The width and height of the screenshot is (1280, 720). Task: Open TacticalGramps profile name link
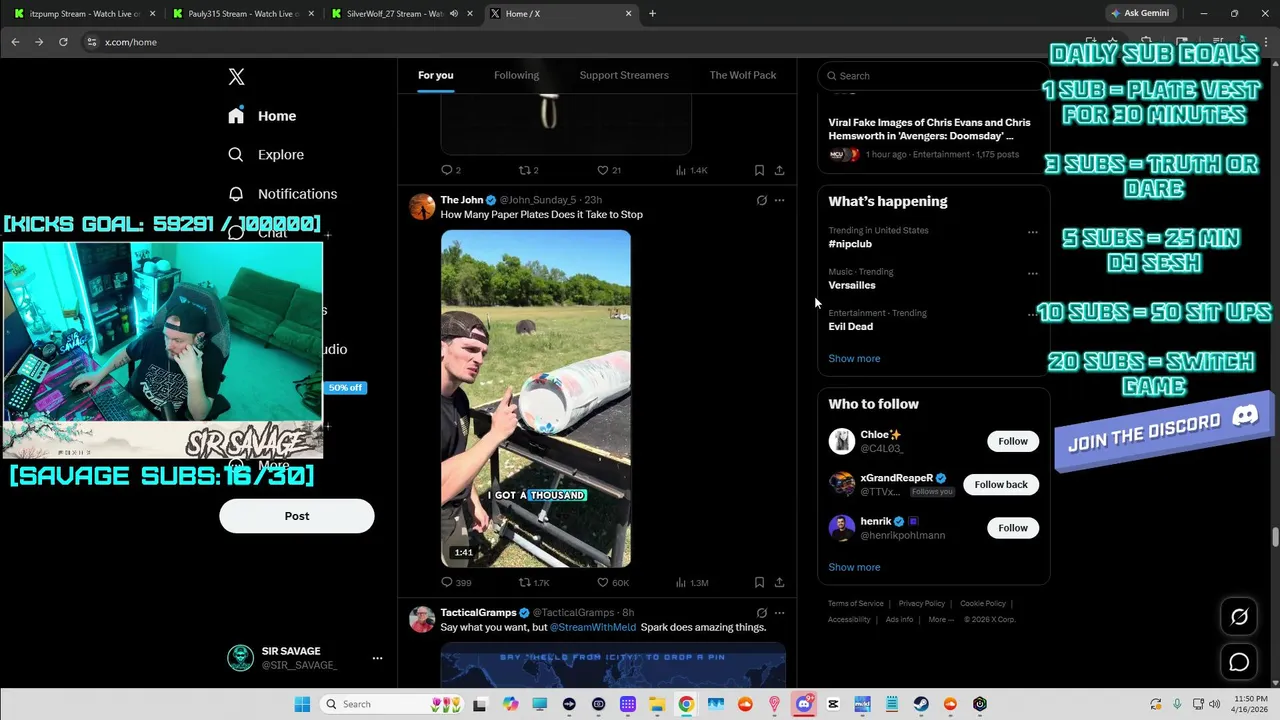pyautogui.click(x=478, y=612)
